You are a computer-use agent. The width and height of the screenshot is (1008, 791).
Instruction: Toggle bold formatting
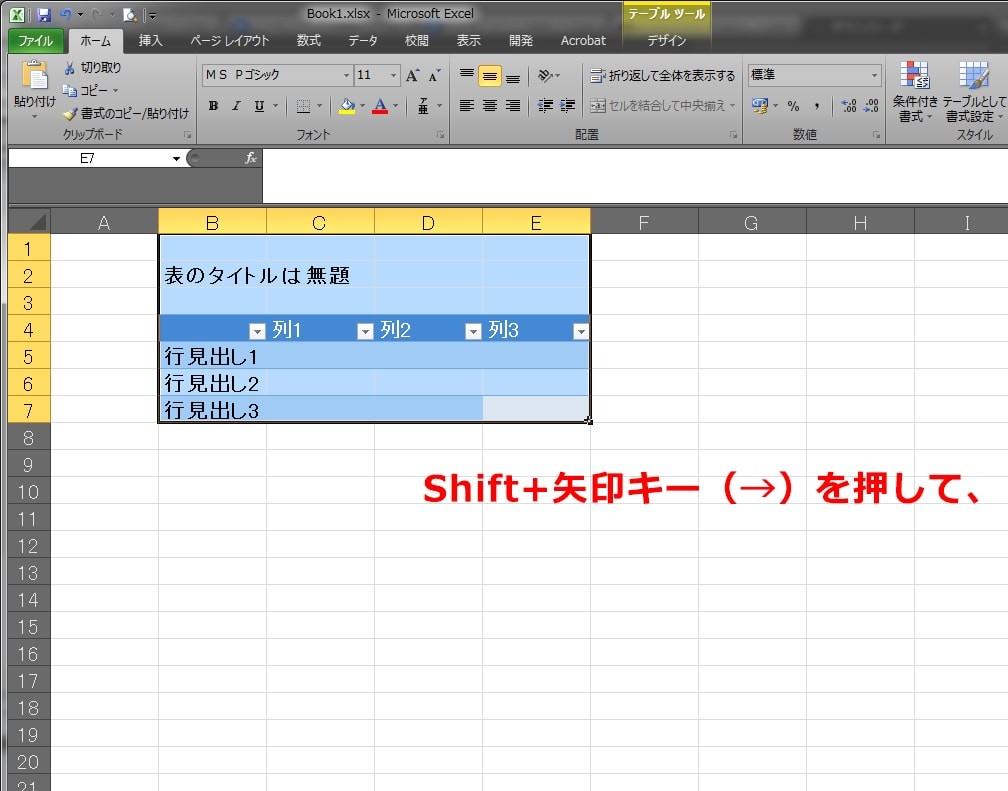click(x=213, y=105)
